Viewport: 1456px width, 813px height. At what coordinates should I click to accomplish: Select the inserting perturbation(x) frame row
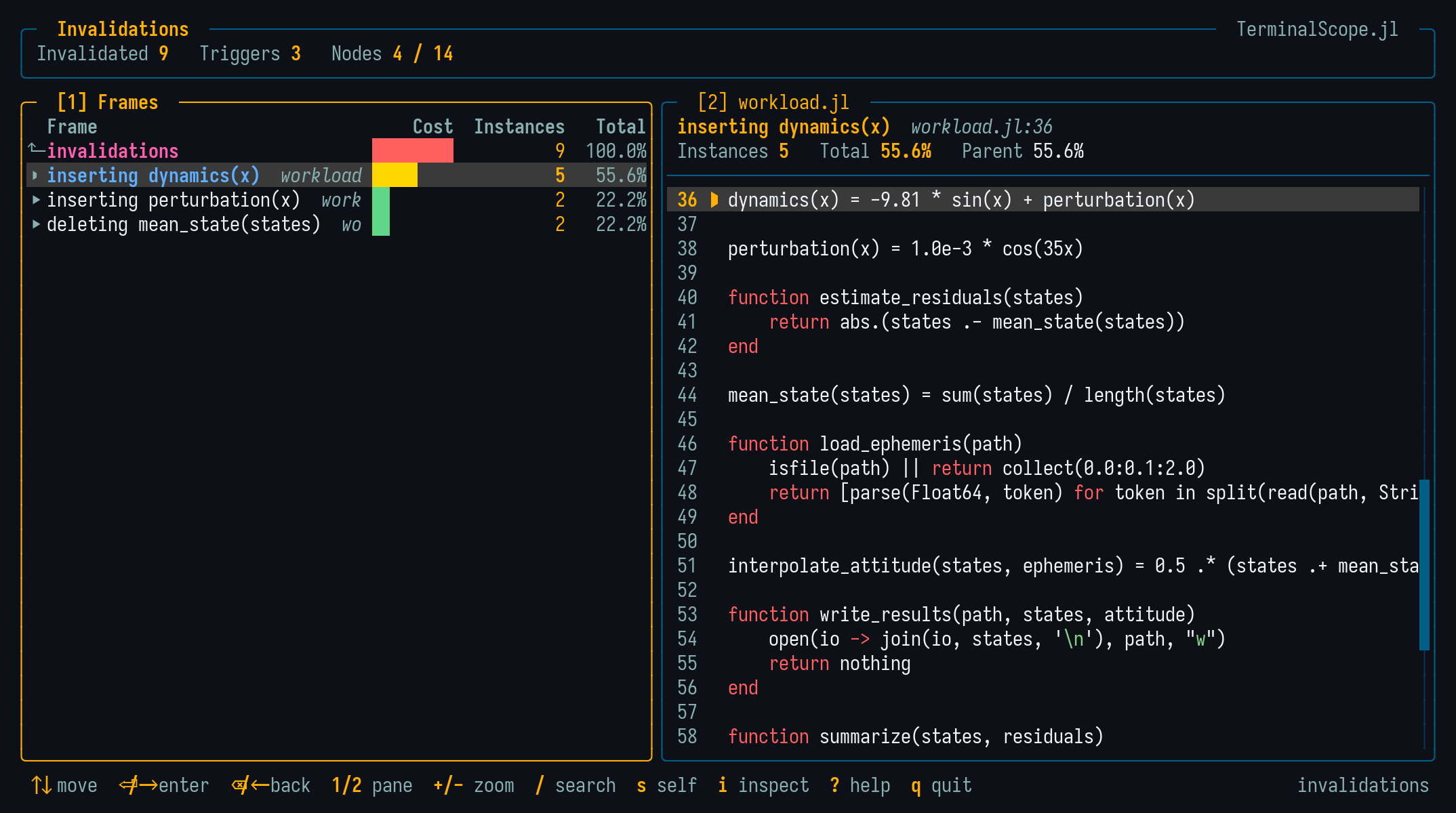[x=337, y=199]
